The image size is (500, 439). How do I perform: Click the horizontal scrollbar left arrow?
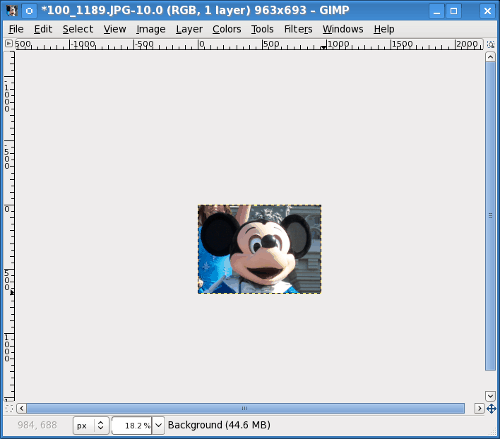(x=21, y=408)
